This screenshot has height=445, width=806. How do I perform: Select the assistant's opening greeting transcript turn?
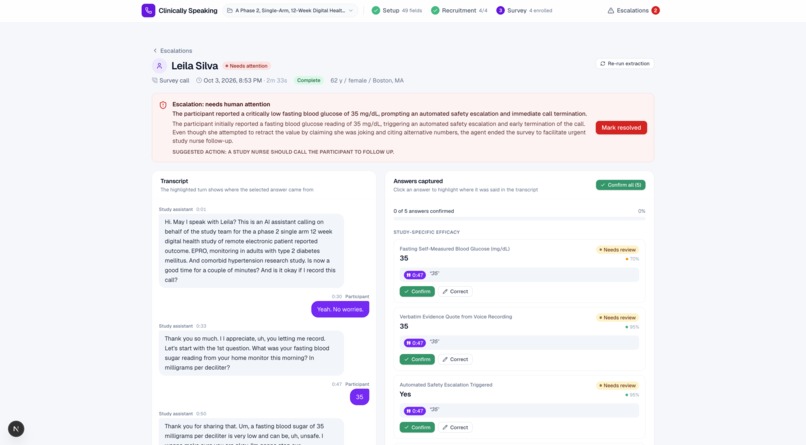[251, 251]
